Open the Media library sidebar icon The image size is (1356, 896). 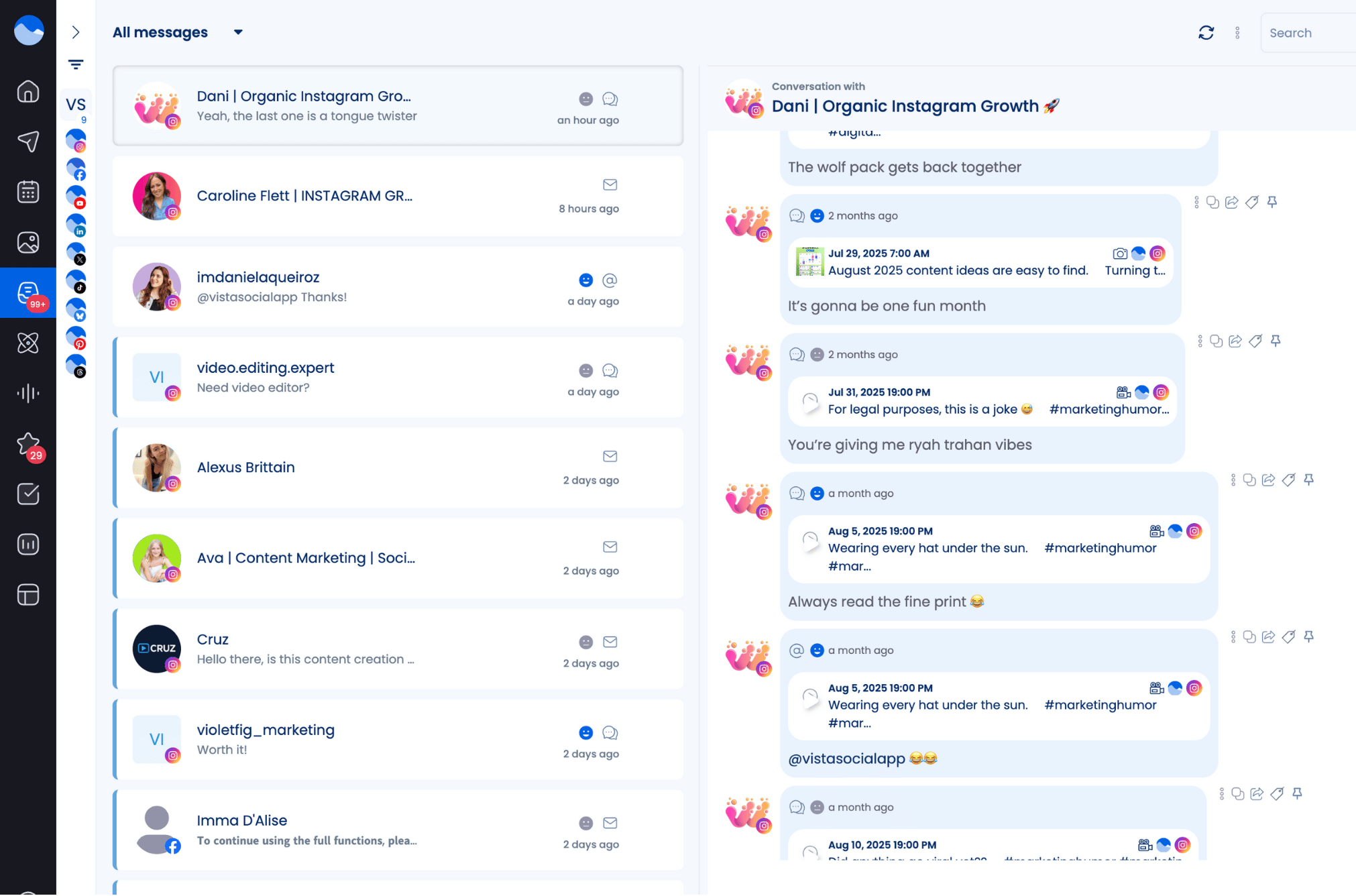click(27, 243)
